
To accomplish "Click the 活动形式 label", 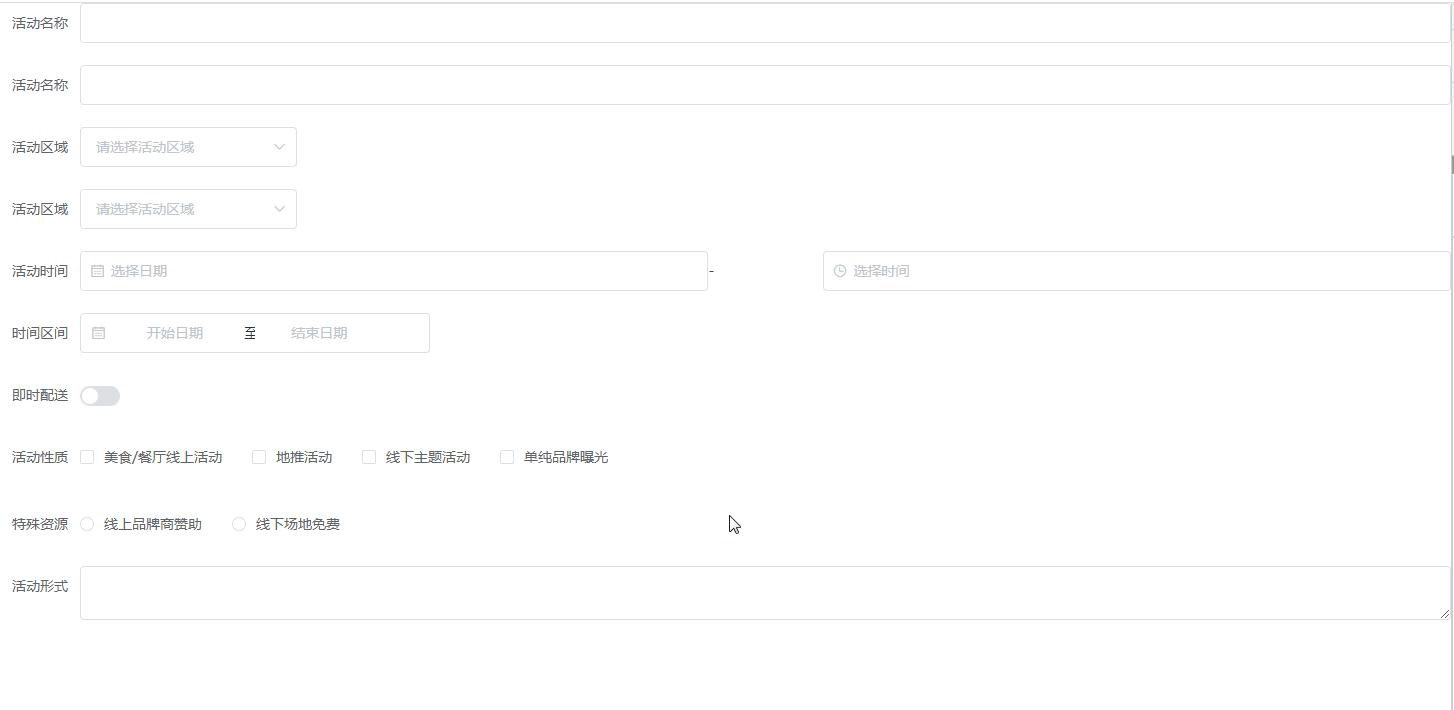I will [x=40, y=586].
